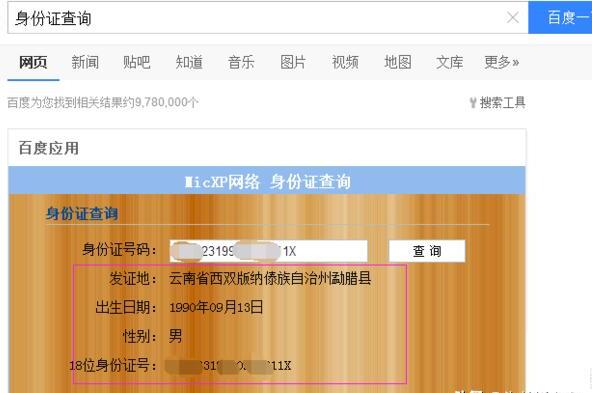The image size is (592, 393).
Task: Click the 百度应用 heading
Action: click(x=49, y=148)
